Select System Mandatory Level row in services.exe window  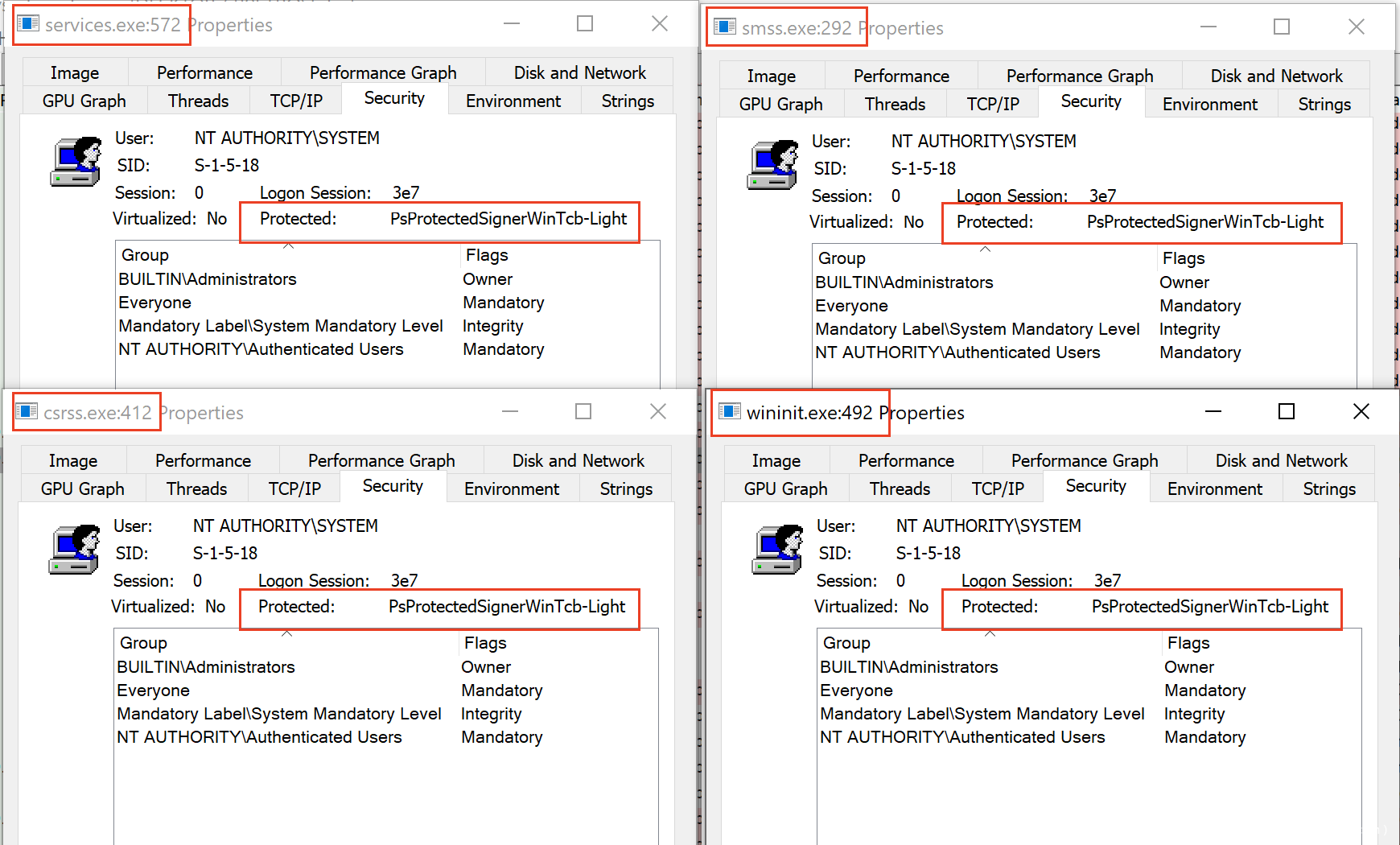[388, 326]
